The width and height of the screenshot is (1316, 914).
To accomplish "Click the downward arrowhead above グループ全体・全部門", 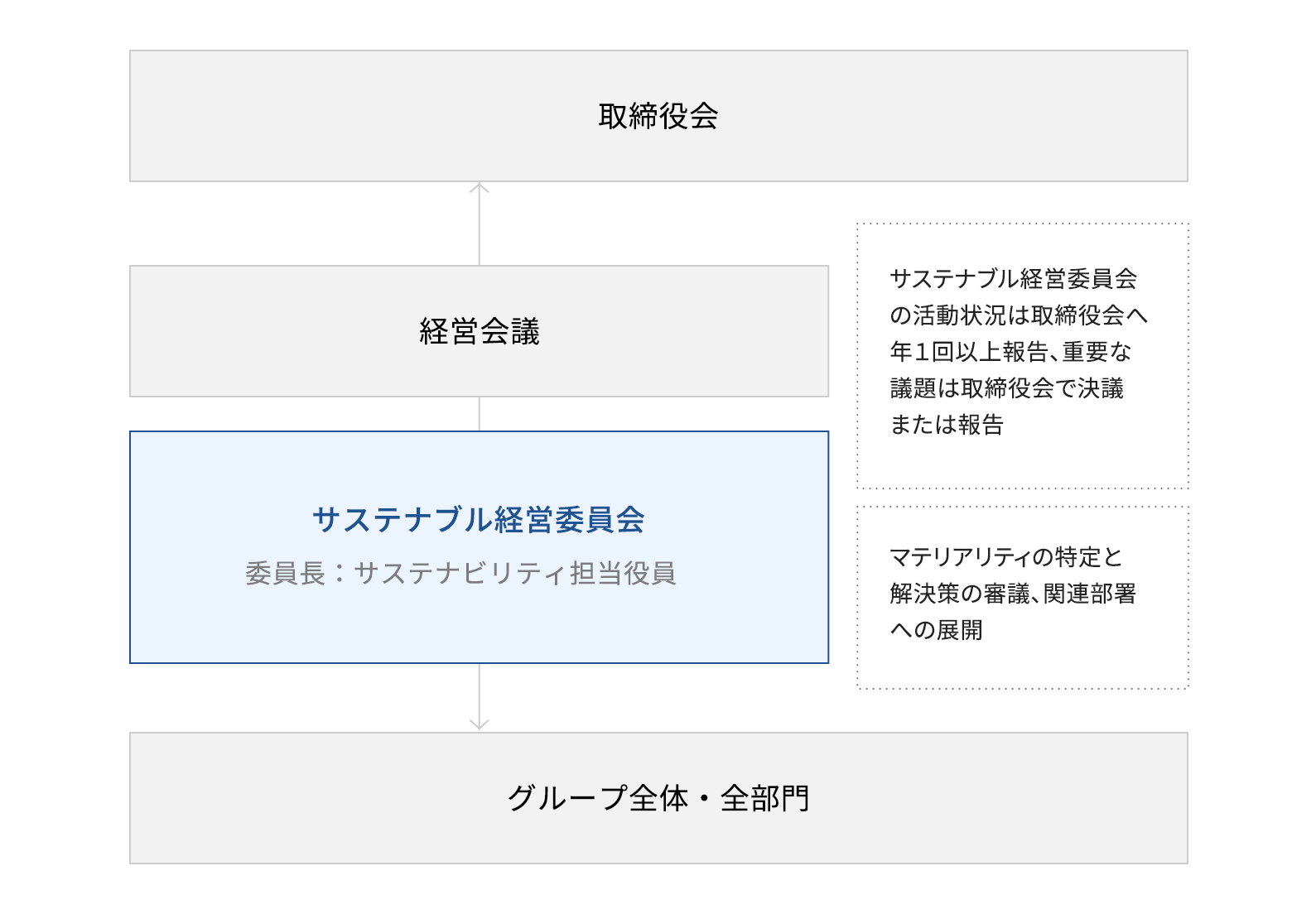I will click(480, 724).
